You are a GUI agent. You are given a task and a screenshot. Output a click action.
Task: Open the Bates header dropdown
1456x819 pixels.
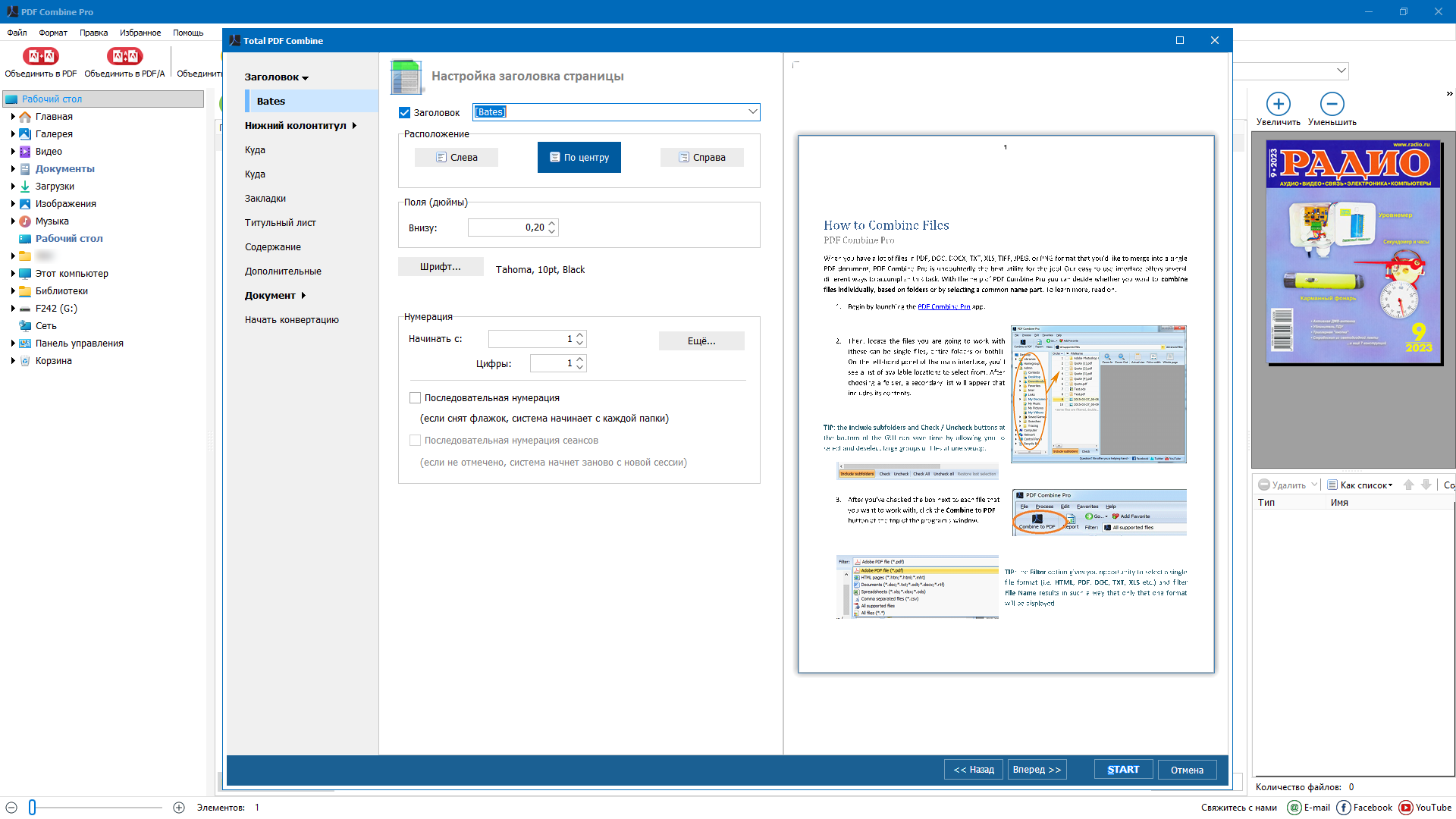pos(752,111)
